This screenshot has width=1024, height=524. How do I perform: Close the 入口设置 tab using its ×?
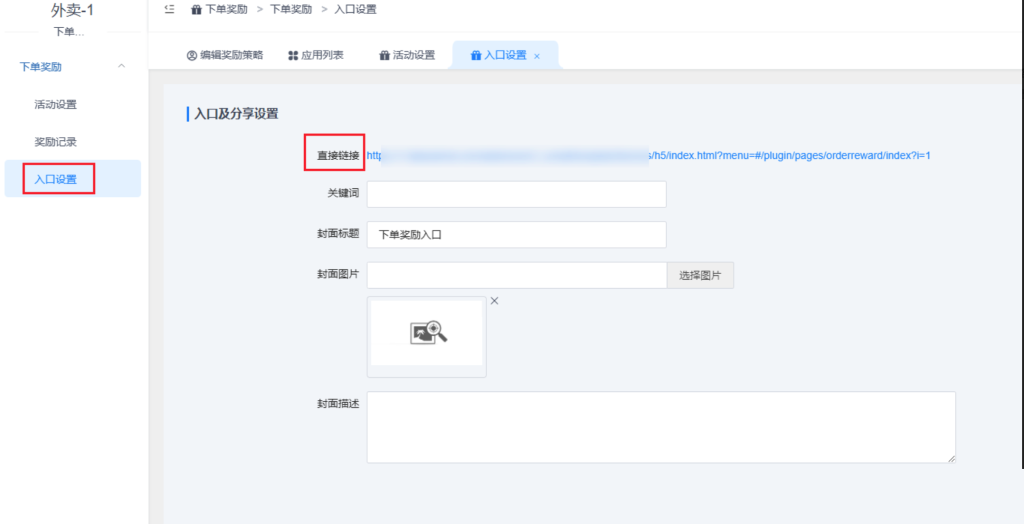point(537,56)
